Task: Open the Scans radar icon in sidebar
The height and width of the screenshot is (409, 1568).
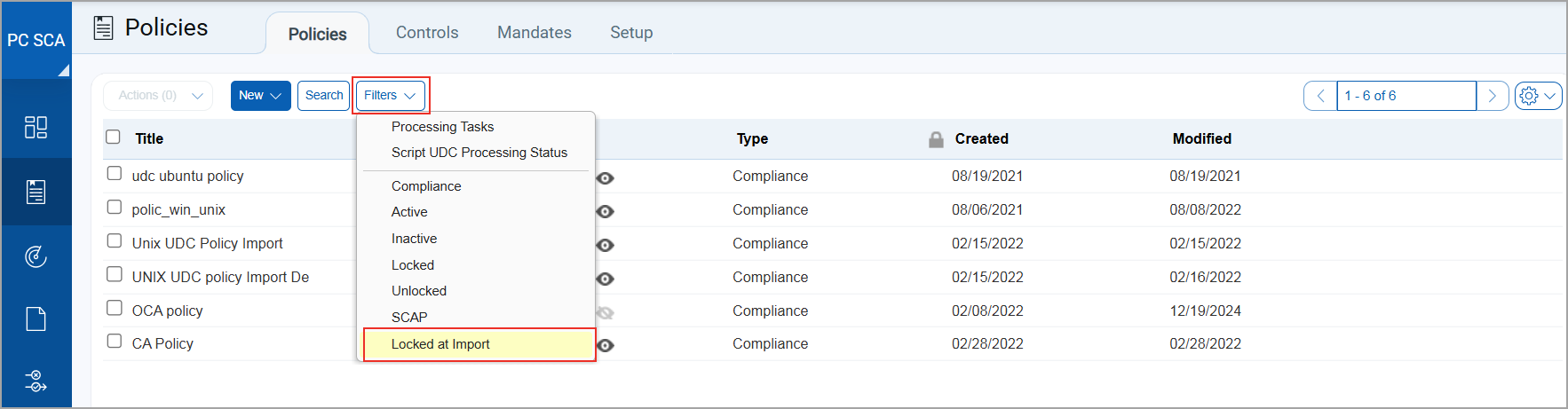Action: [x=36, y=256]
